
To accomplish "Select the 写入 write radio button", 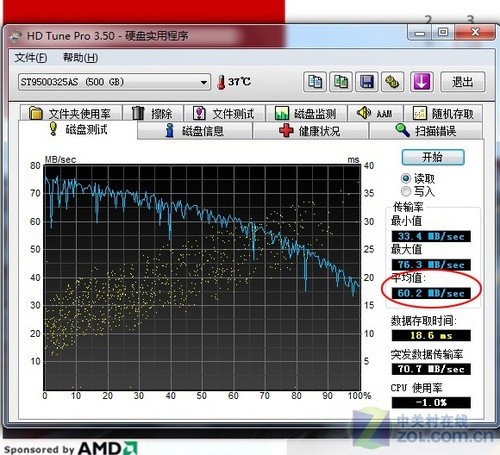I will pos(406,192).
